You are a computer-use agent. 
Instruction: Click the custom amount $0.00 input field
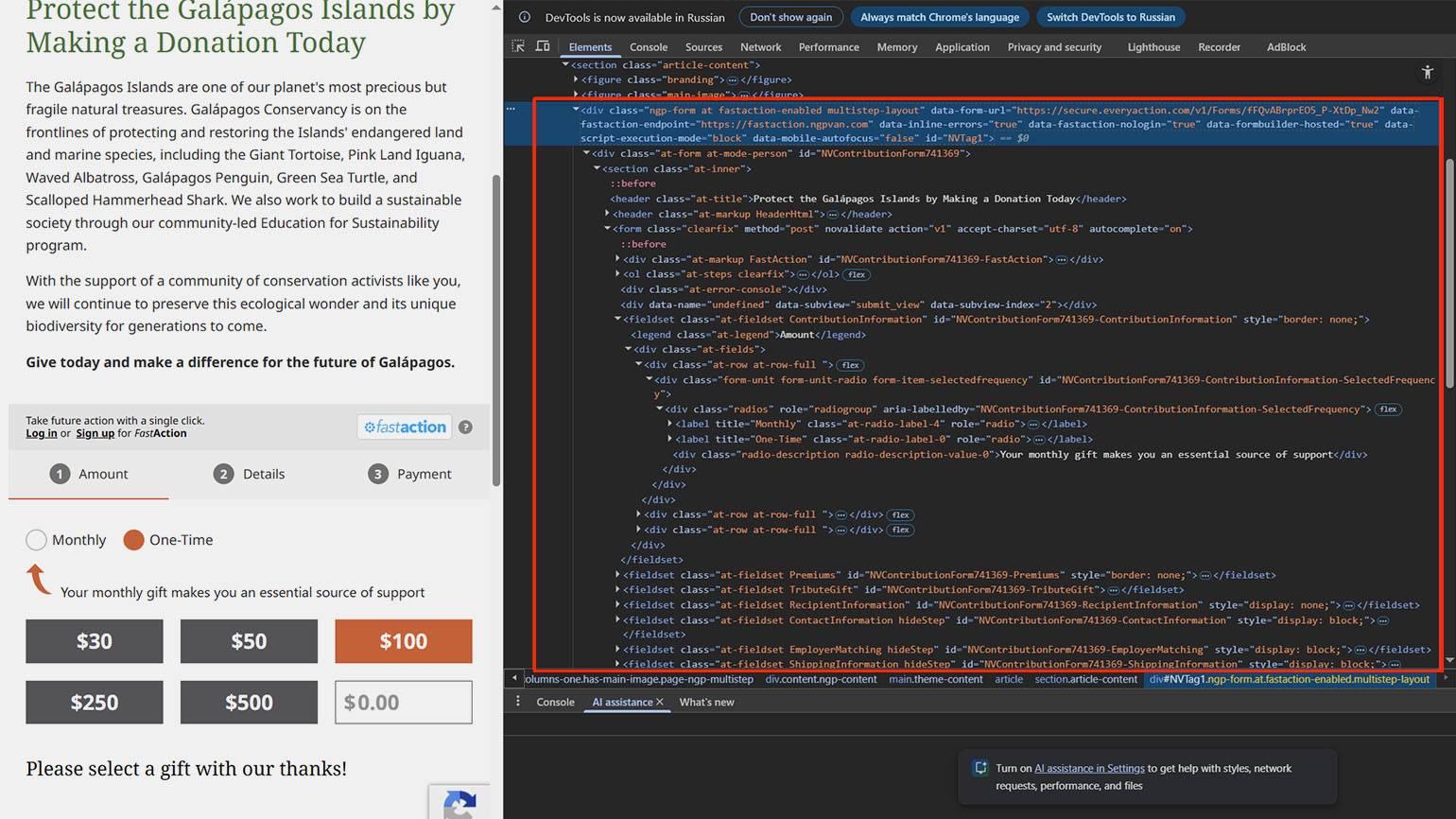click(403, 703)
